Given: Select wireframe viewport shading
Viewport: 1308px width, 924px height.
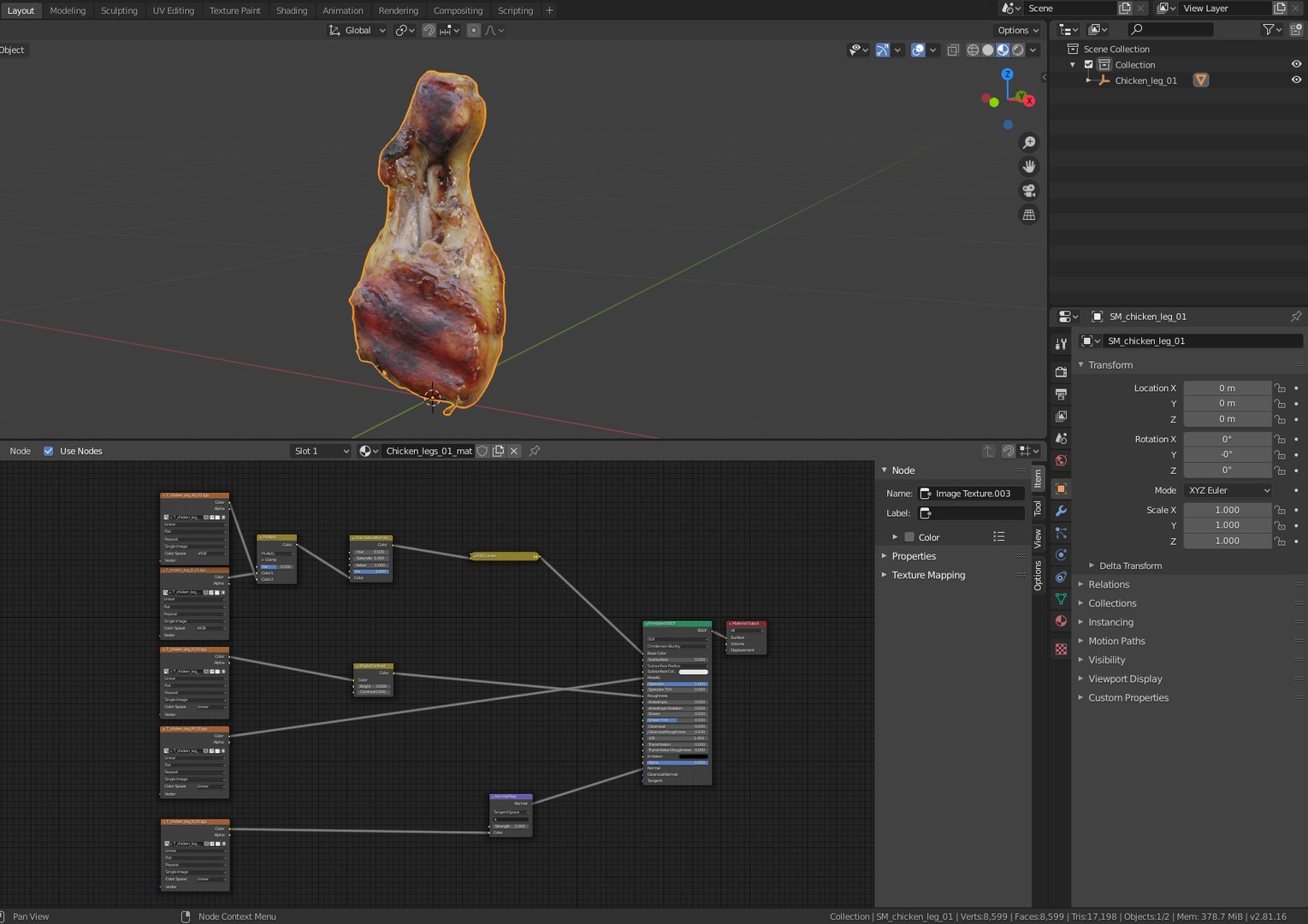Looking at the screenshot, I should click(x=973, y=50).
